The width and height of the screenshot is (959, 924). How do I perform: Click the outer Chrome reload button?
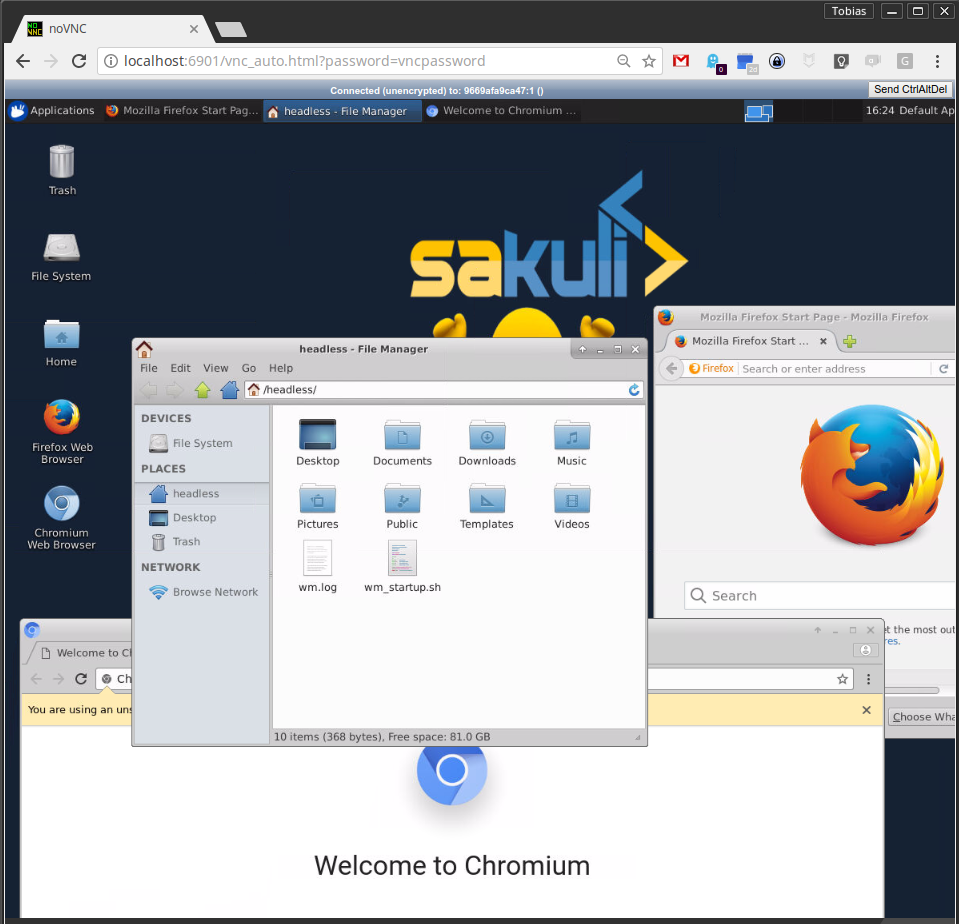click(79, 61)
